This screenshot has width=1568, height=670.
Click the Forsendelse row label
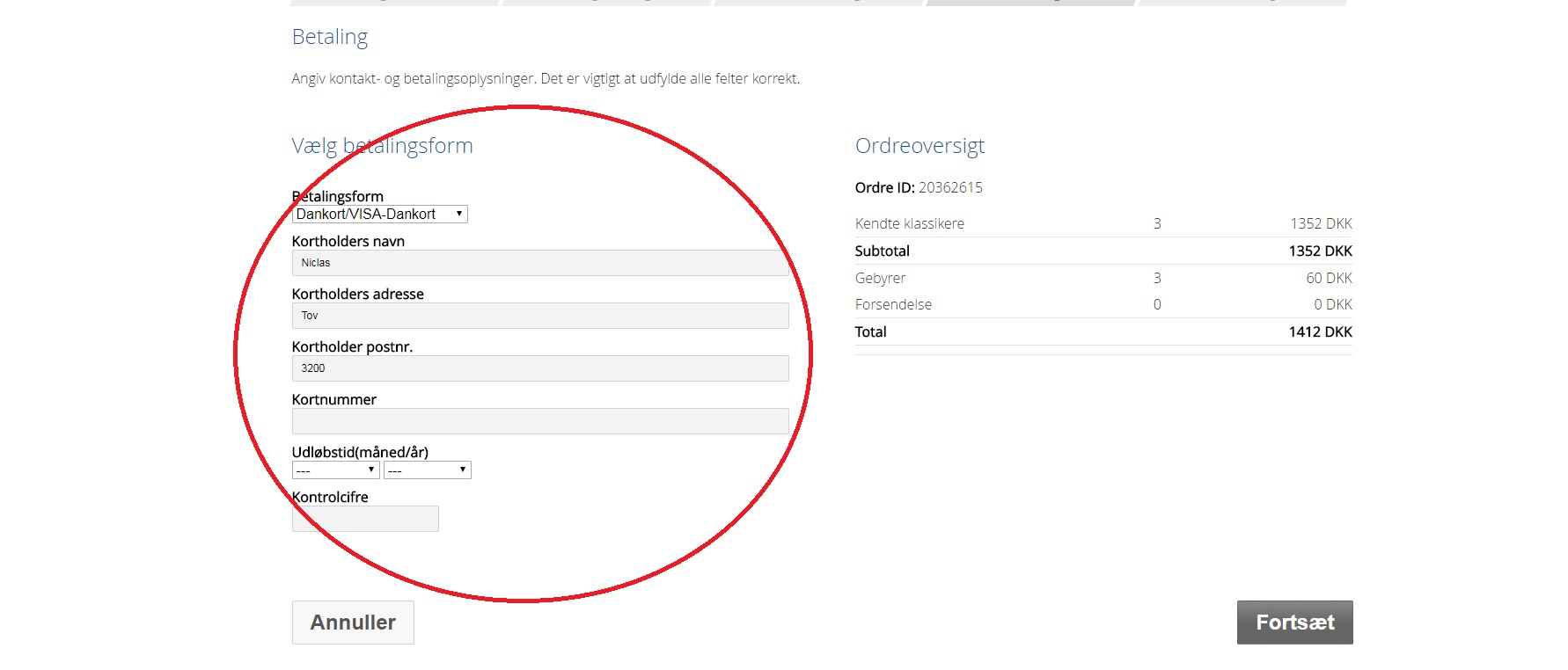pos(893,304)
